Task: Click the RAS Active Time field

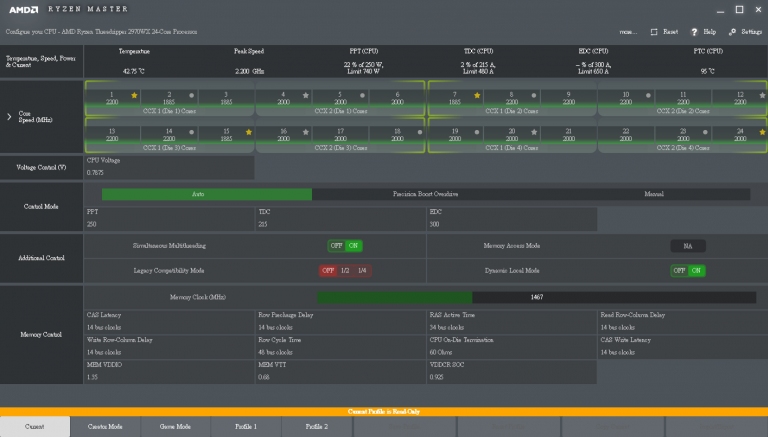Action: [x=512, y=322]
